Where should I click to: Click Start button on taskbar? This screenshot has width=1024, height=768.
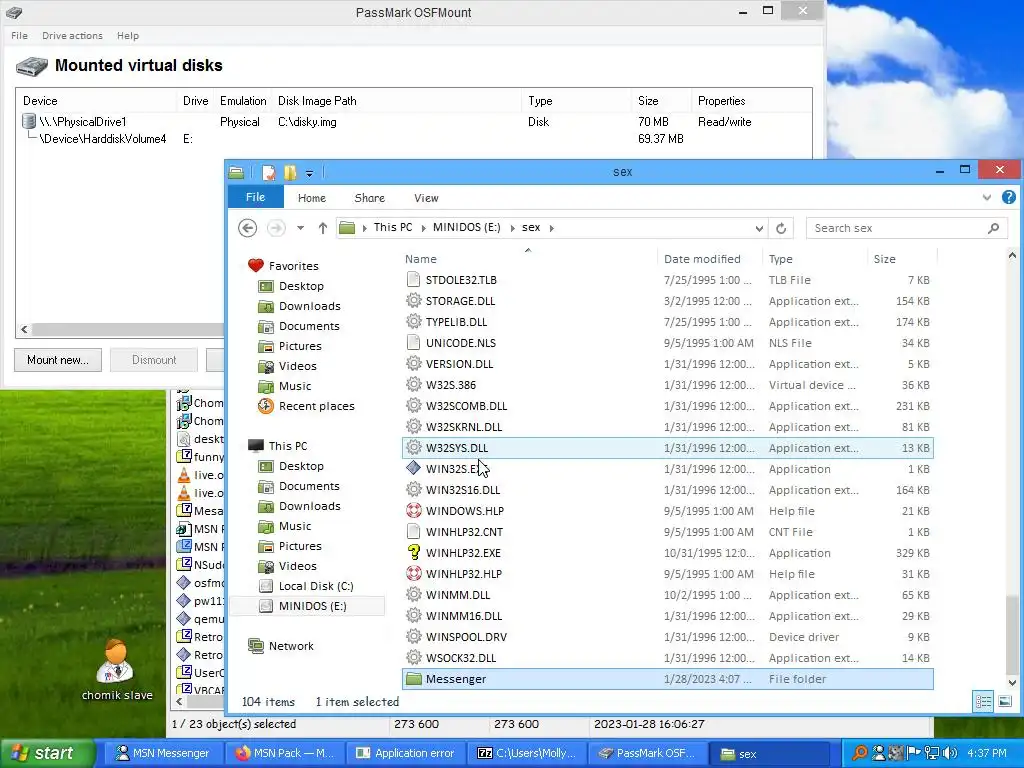pos(46,753)
